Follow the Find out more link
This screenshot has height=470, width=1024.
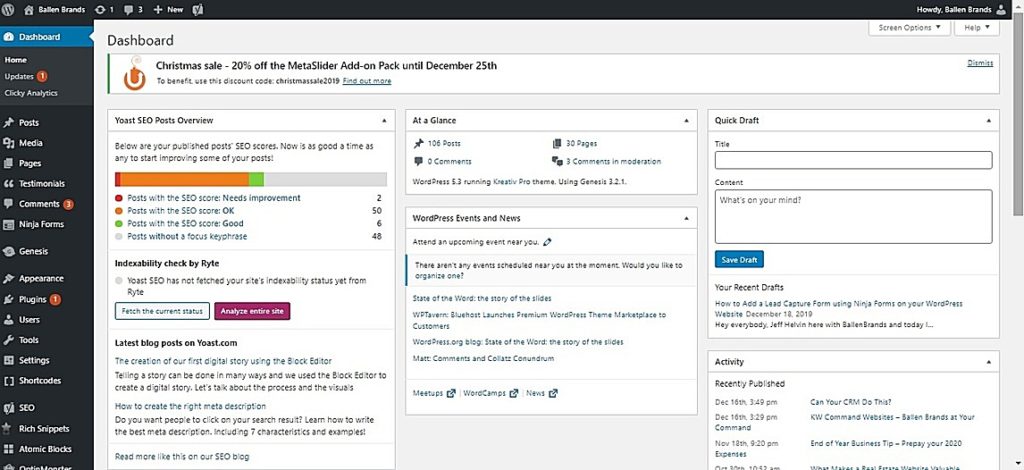coord(367,81)
